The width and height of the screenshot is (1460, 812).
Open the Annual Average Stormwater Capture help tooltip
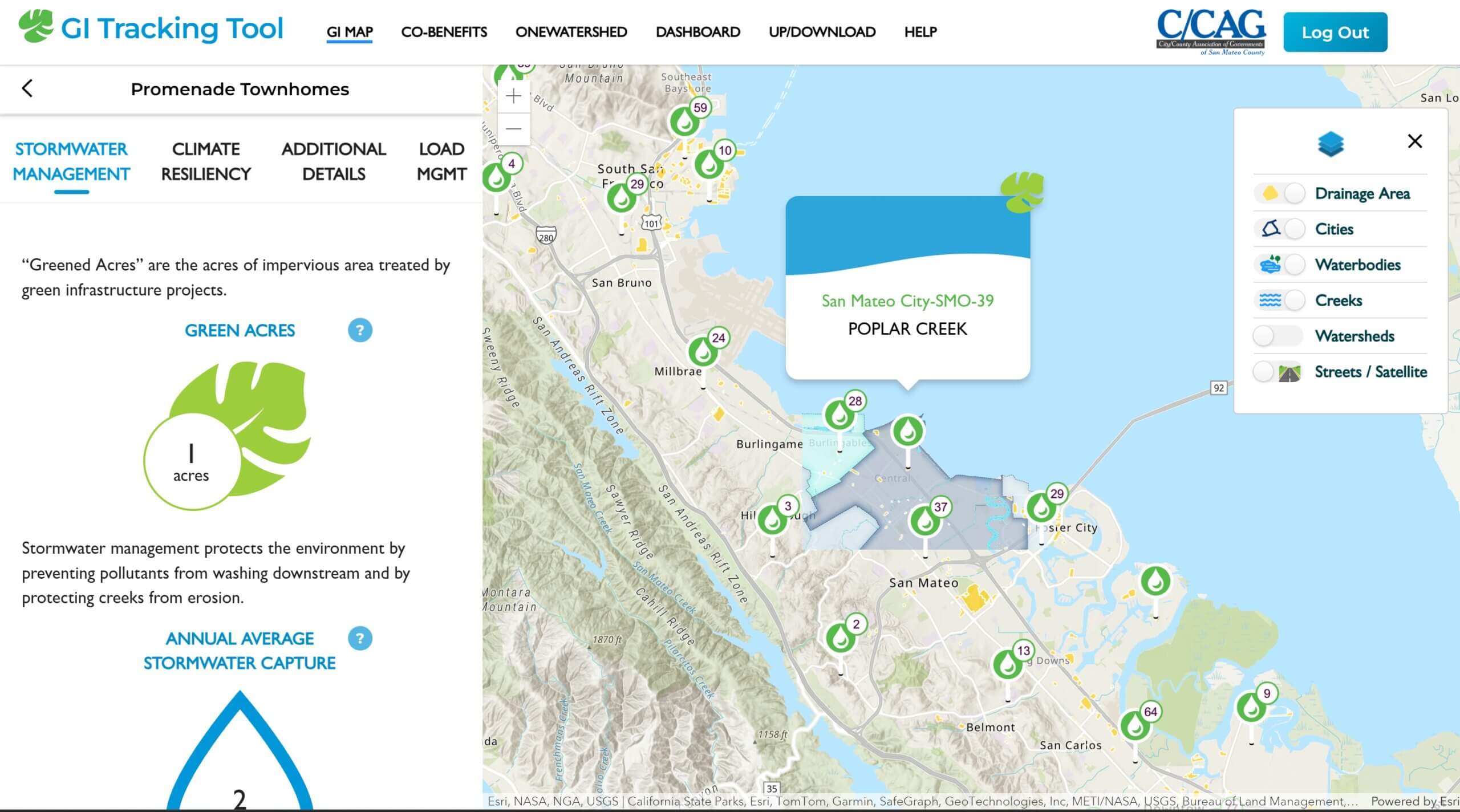point(360,639)
